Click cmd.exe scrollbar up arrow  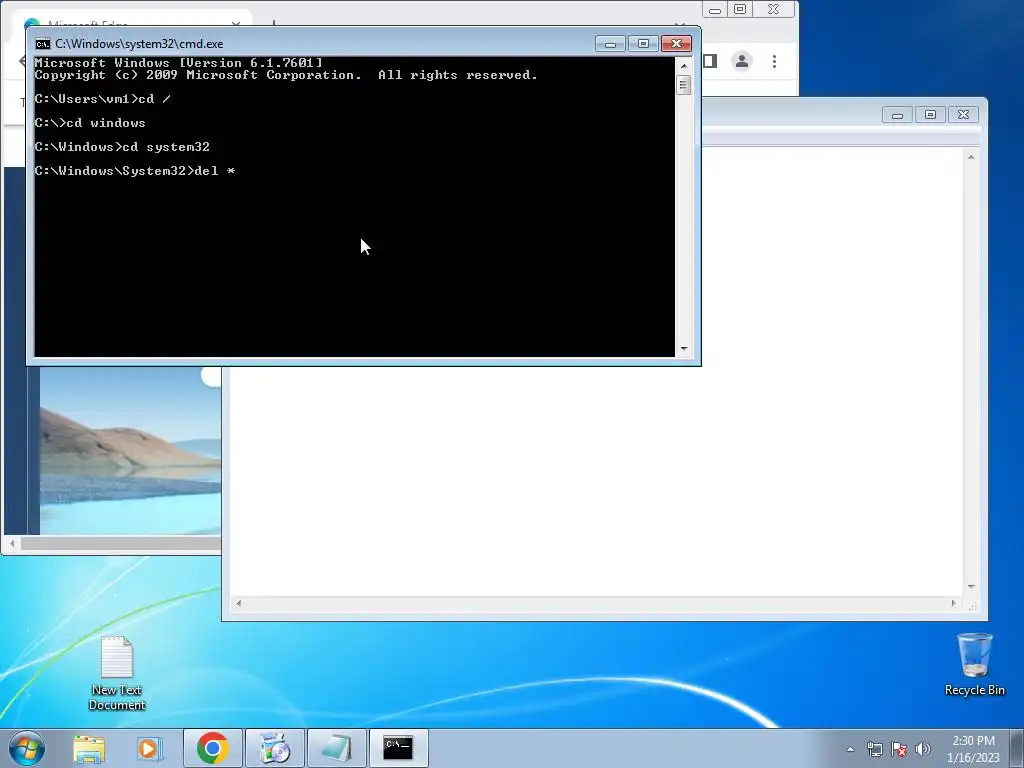coord(684,65)
